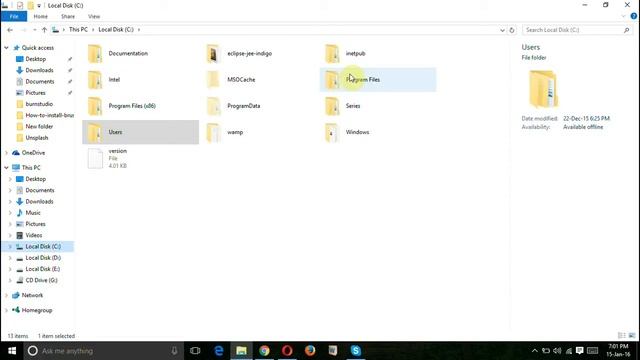The height and width of the screenshot is (360, 640).
Task: Select Videos under This PC
Action: tap(33, 235)
